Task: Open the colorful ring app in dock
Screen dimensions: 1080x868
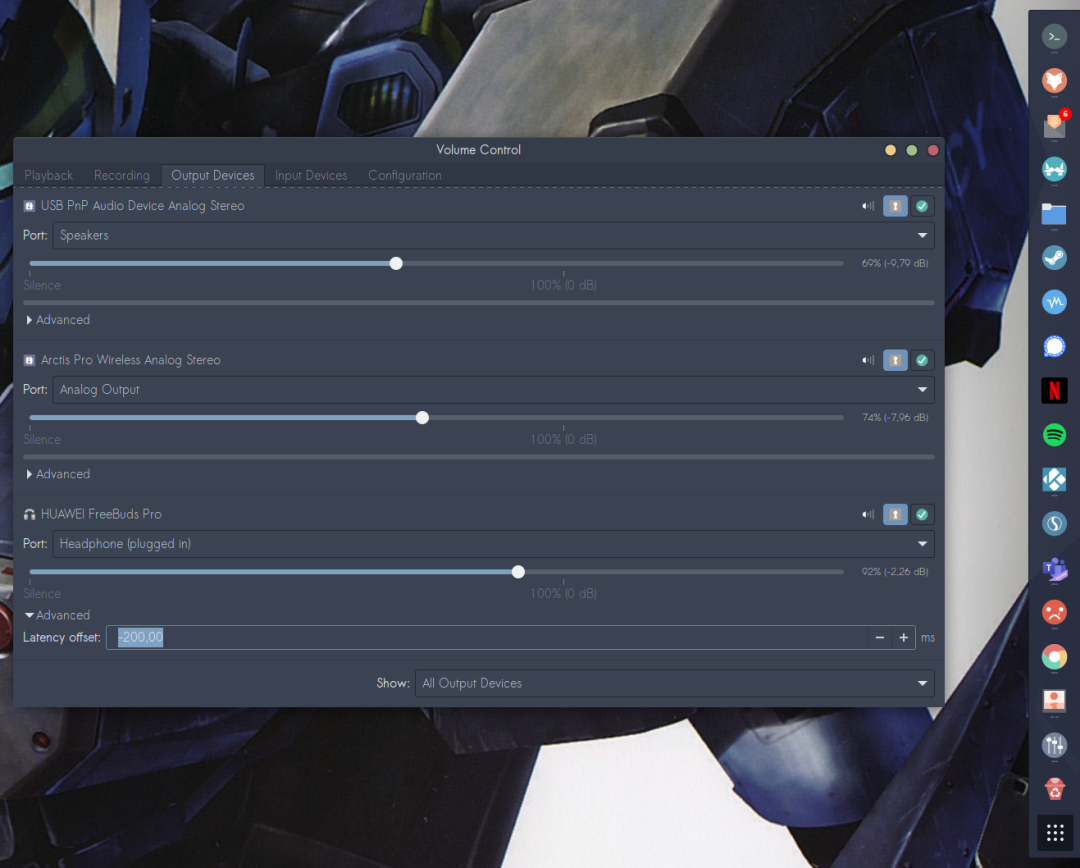Action: 1055,657
